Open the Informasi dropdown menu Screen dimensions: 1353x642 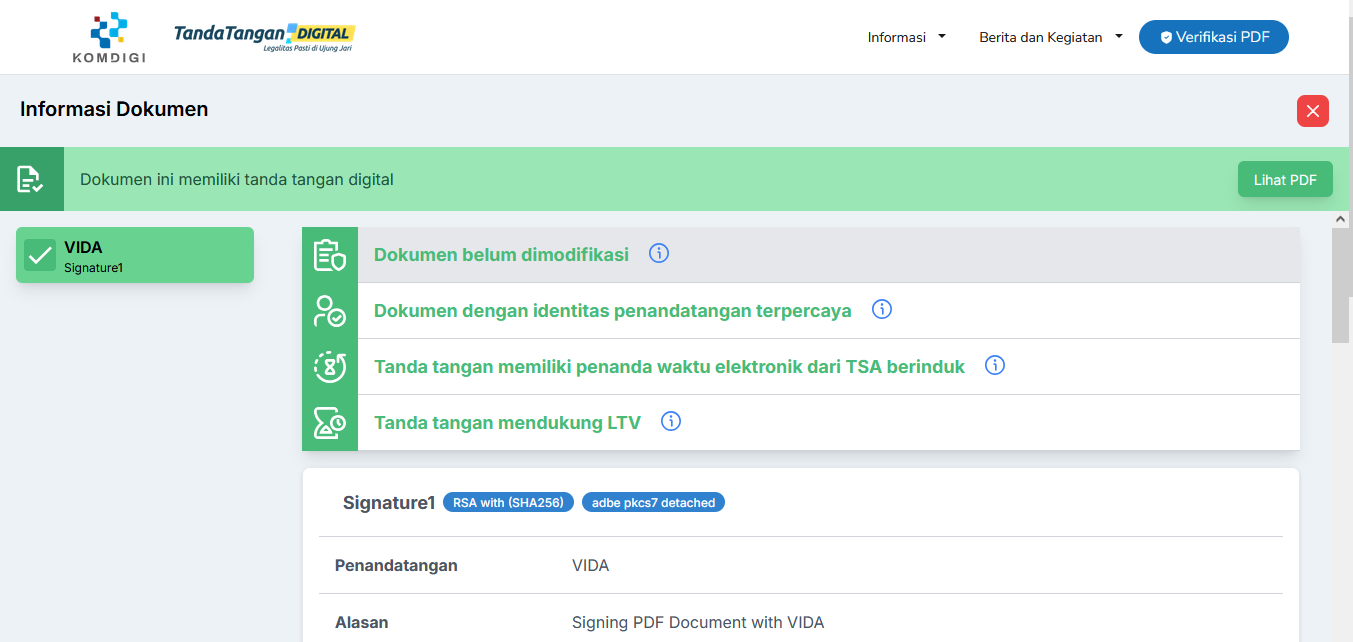906,37
